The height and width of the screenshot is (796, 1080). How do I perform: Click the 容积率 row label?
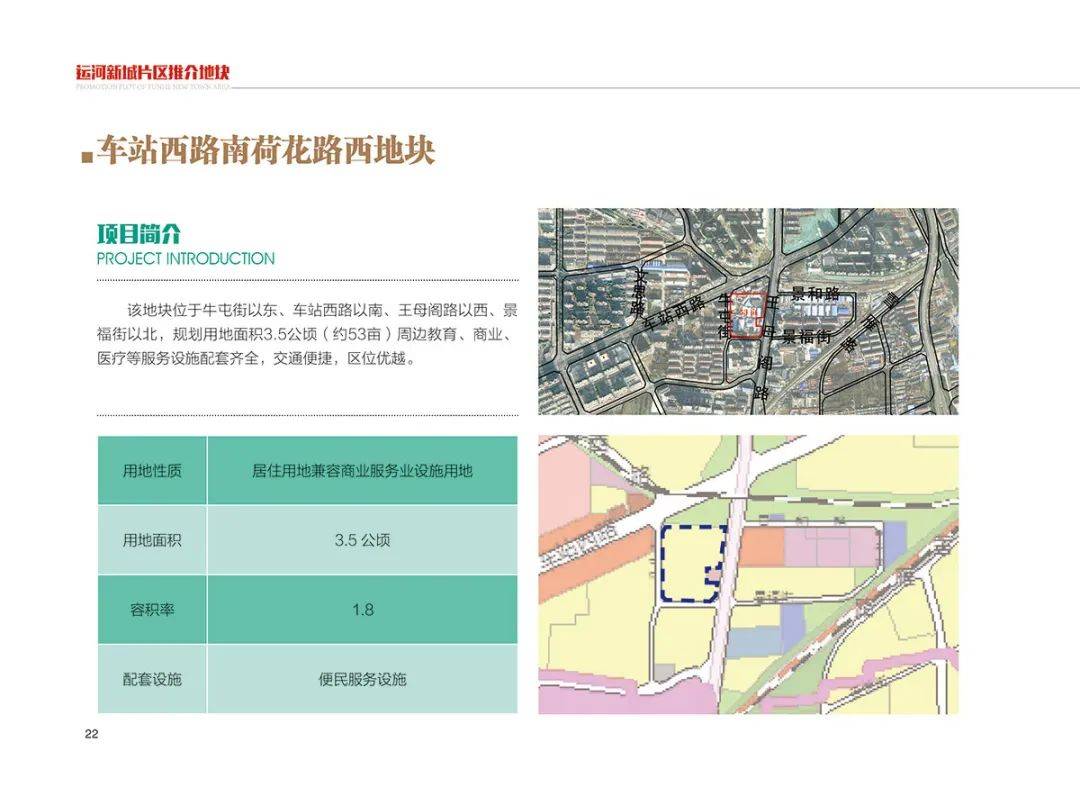pyautogui.click(x=152, y=609)
